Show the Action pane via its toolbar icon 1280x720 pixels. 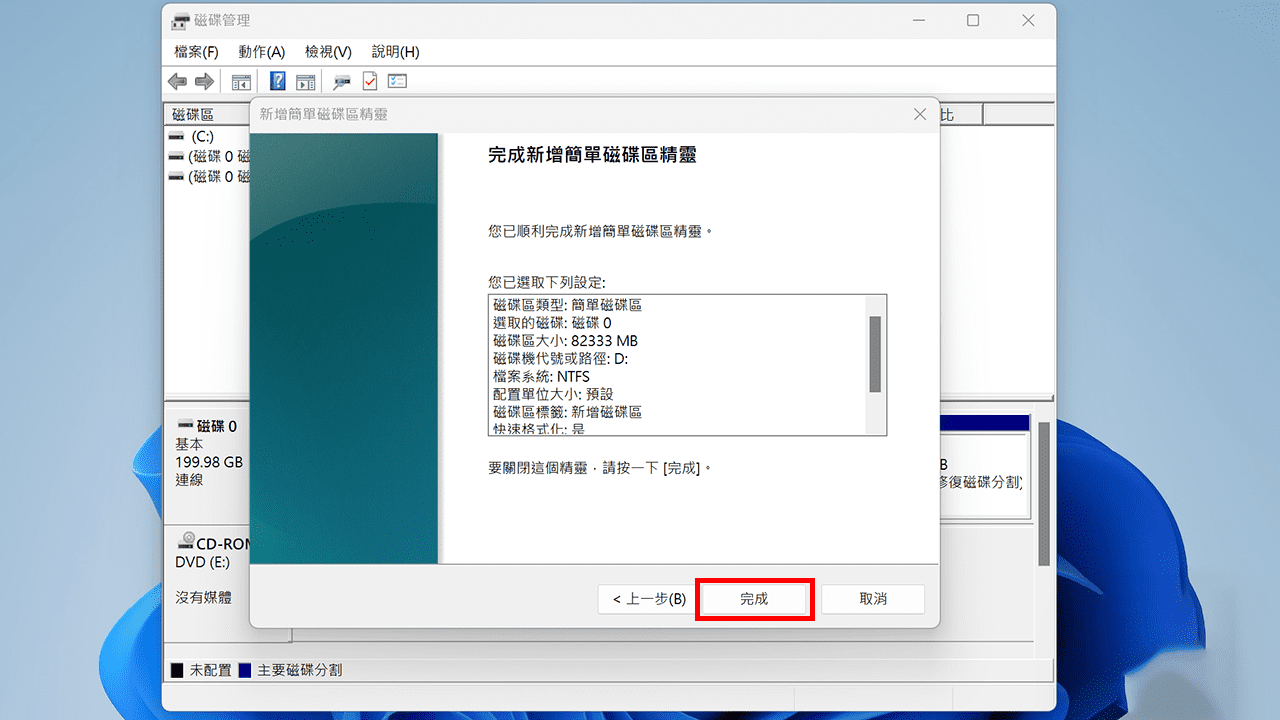coord(304,81)
